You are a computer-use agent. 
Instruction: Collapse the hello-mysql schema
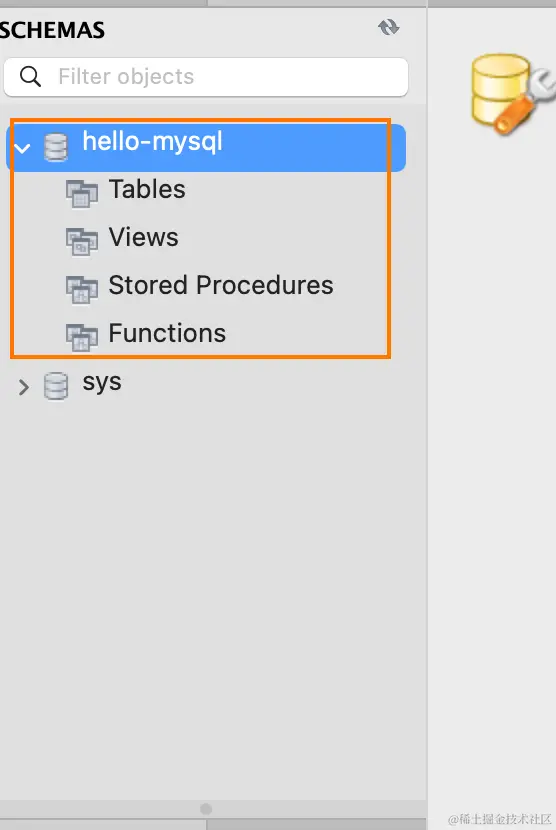pyautogui.click(x=22, y=148)
